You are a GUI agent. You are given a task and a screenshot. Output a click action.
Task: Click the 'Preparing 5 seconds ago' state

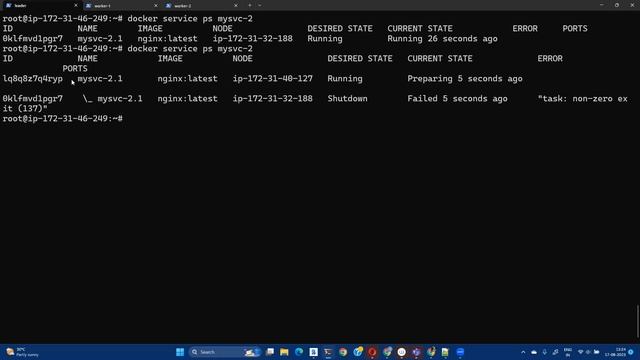point(465,79)
